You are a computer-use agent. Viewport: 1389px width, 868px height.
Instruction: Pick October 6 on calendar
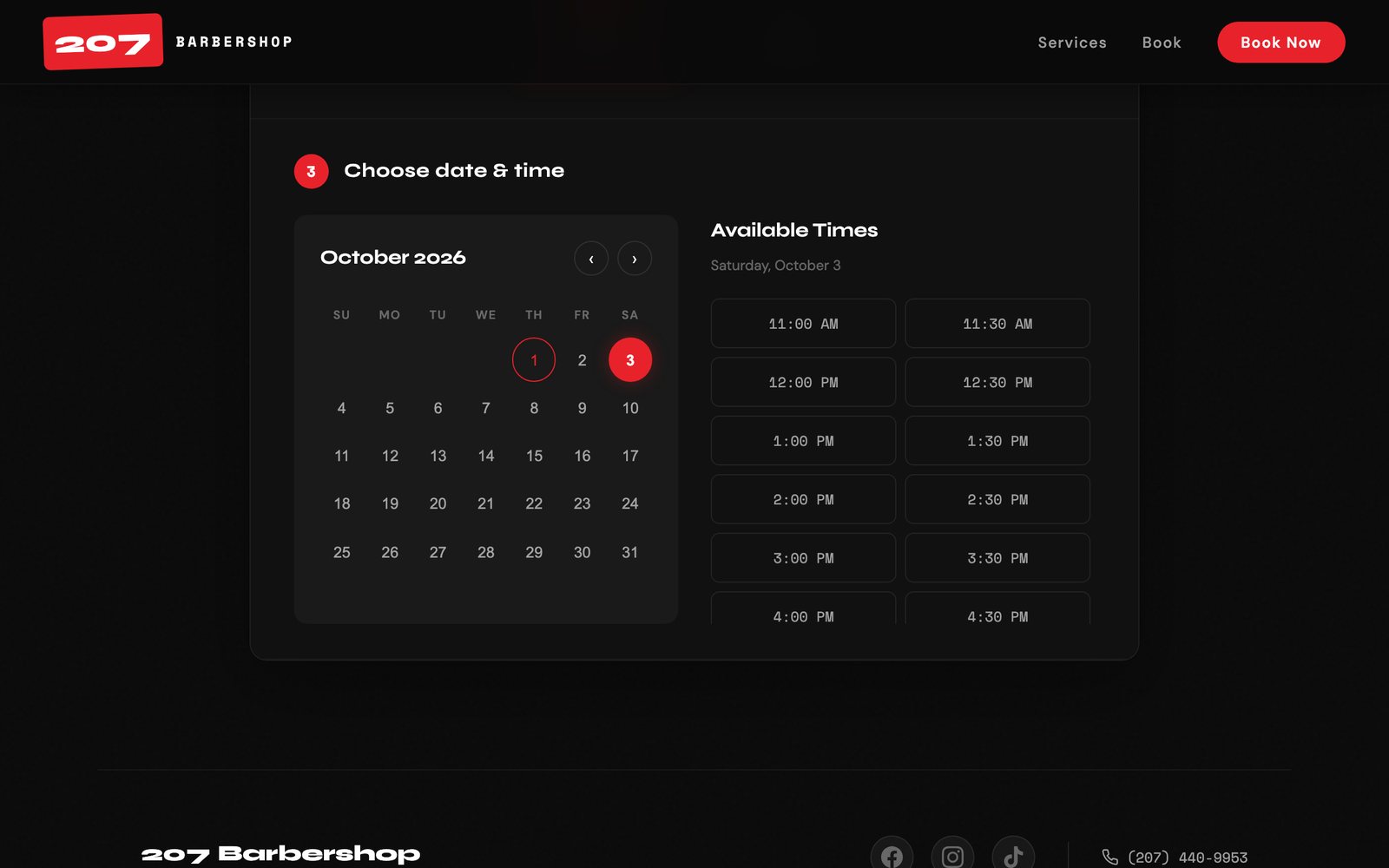[438, 408]
